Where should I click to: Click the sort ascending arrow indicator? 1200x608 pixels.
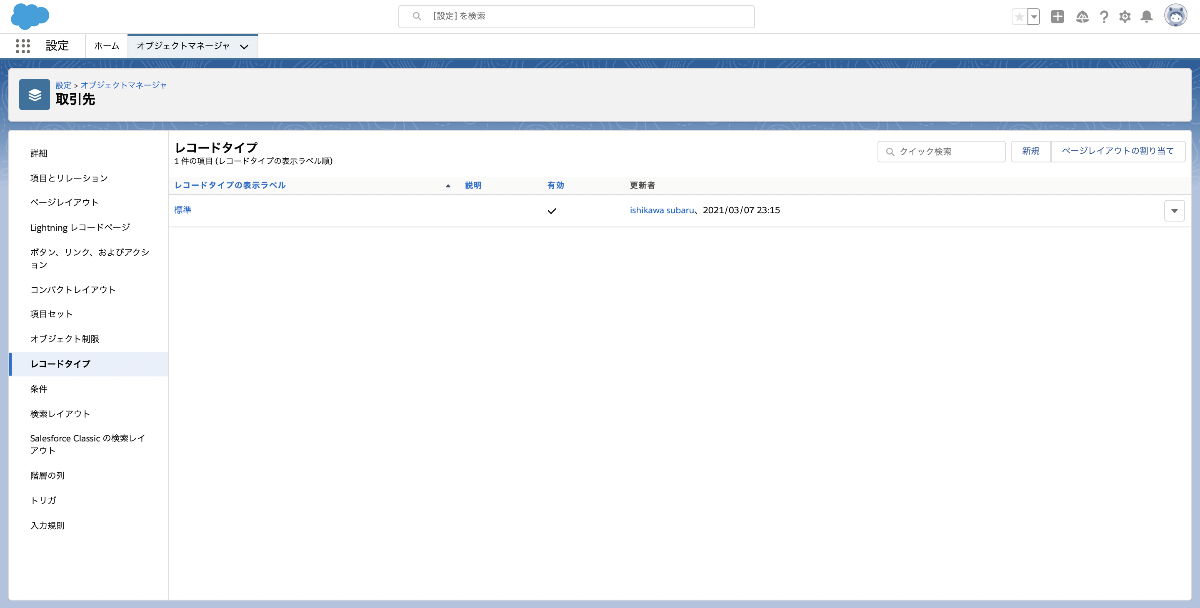click(x=447, y=186)
